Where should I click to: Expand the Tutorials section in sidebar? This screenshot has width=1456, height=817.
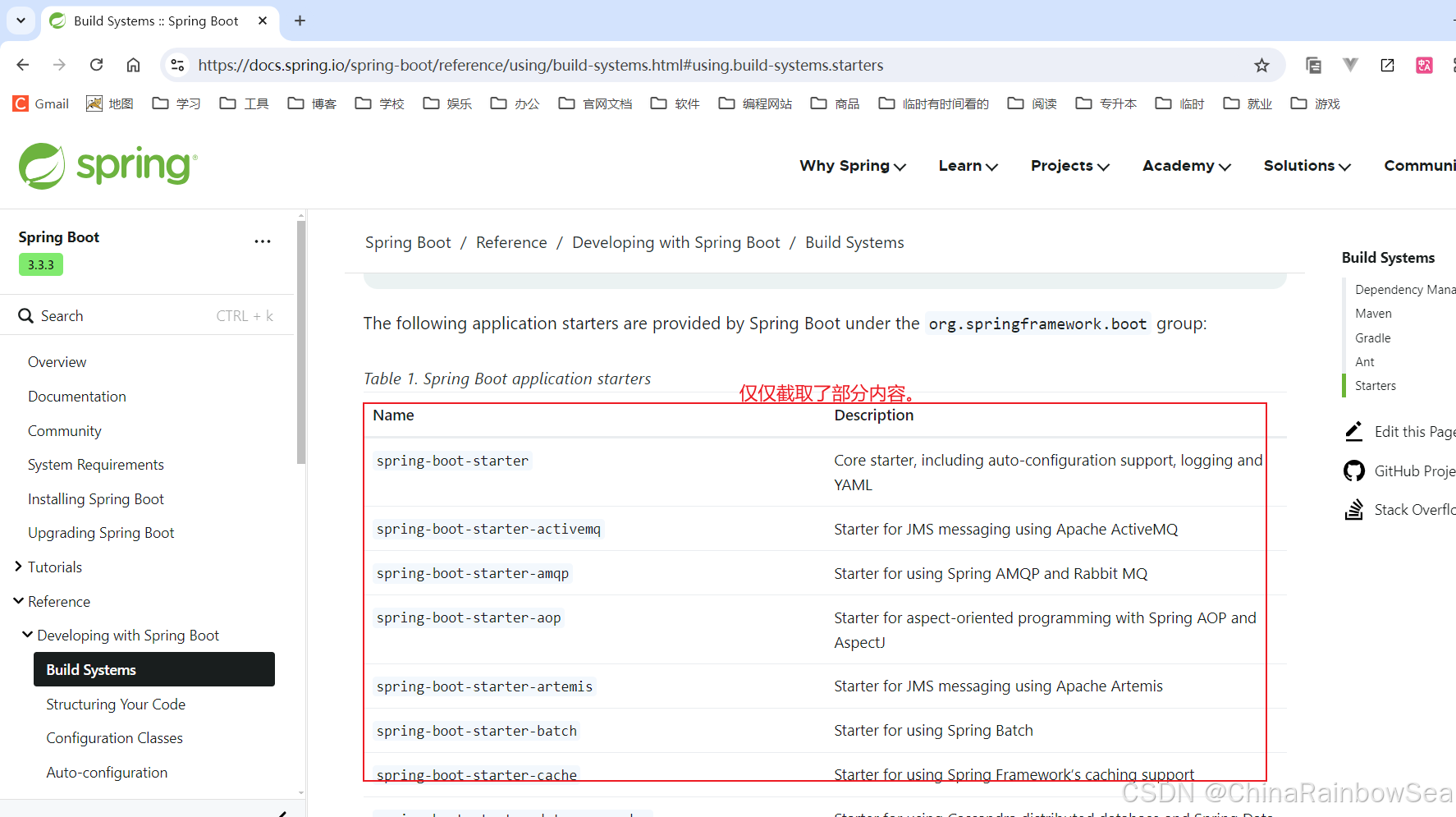(x=18, y=567)
